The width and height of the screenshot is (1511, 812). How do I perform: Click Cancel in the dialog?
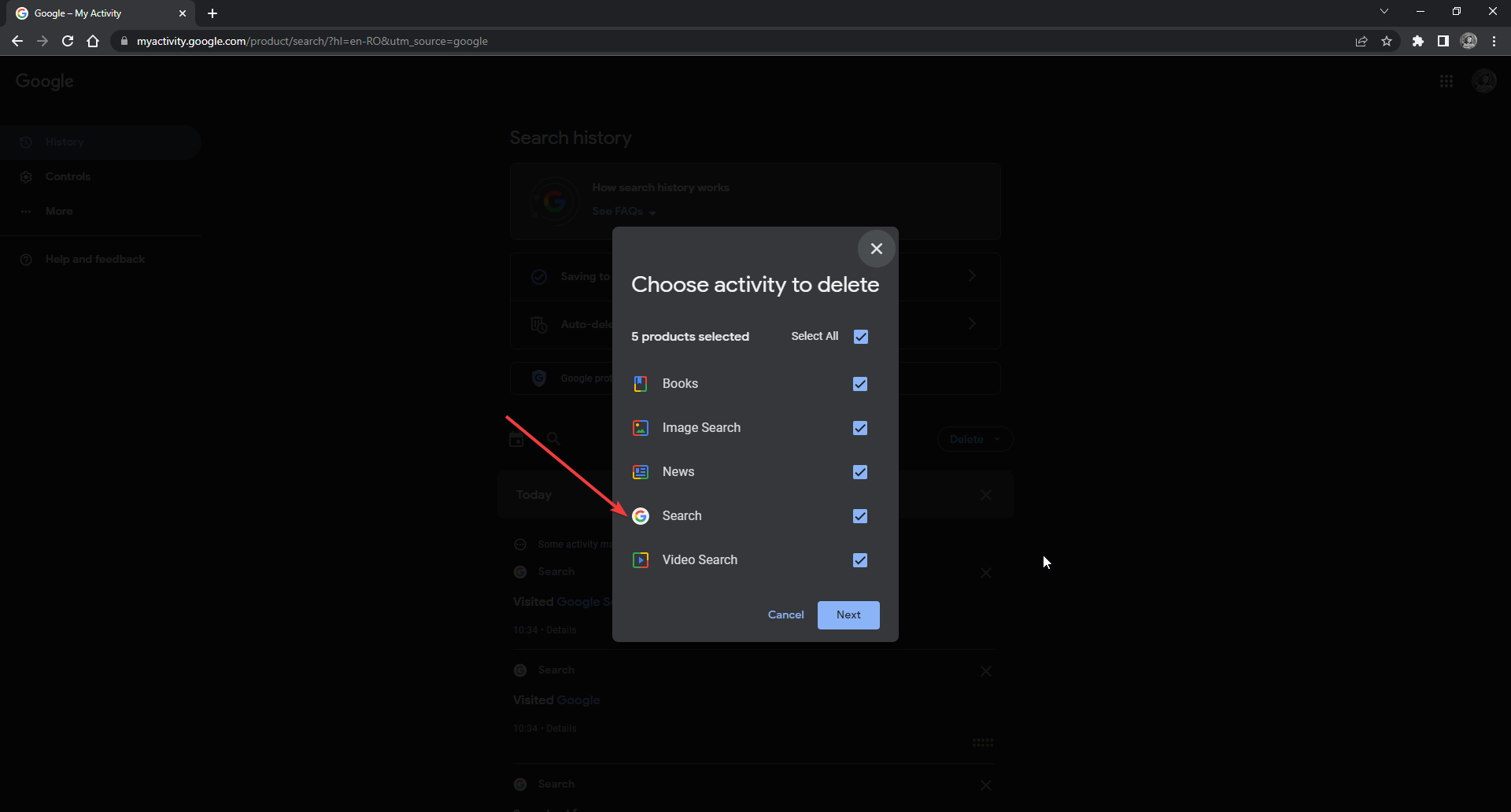[785, 615]
